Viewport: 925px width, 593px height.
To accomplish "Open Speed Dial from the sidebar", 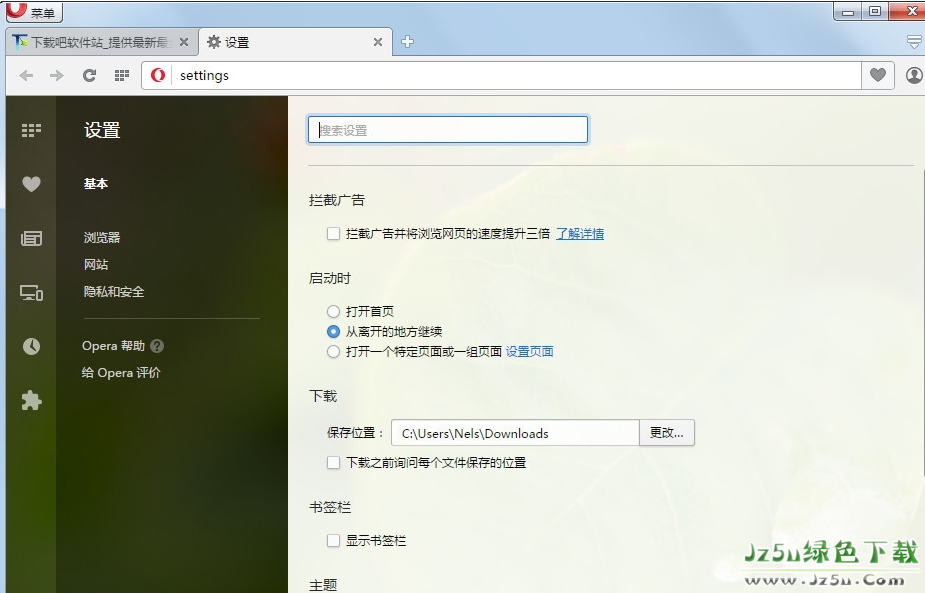I will click(x=31, y=130).
